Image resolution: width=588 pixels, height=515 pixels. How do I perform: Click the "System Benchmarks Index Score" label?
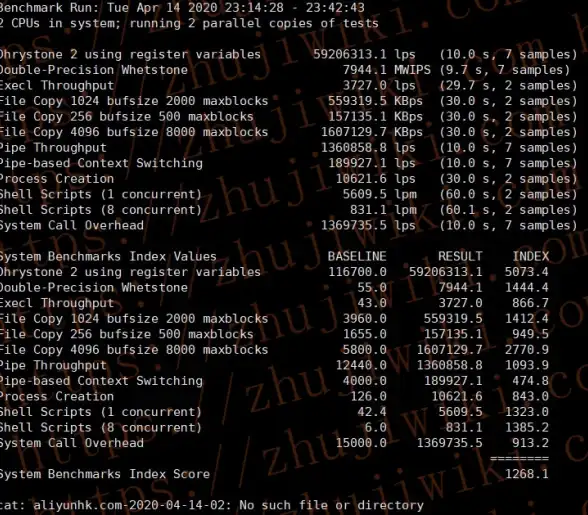[105, 474]
